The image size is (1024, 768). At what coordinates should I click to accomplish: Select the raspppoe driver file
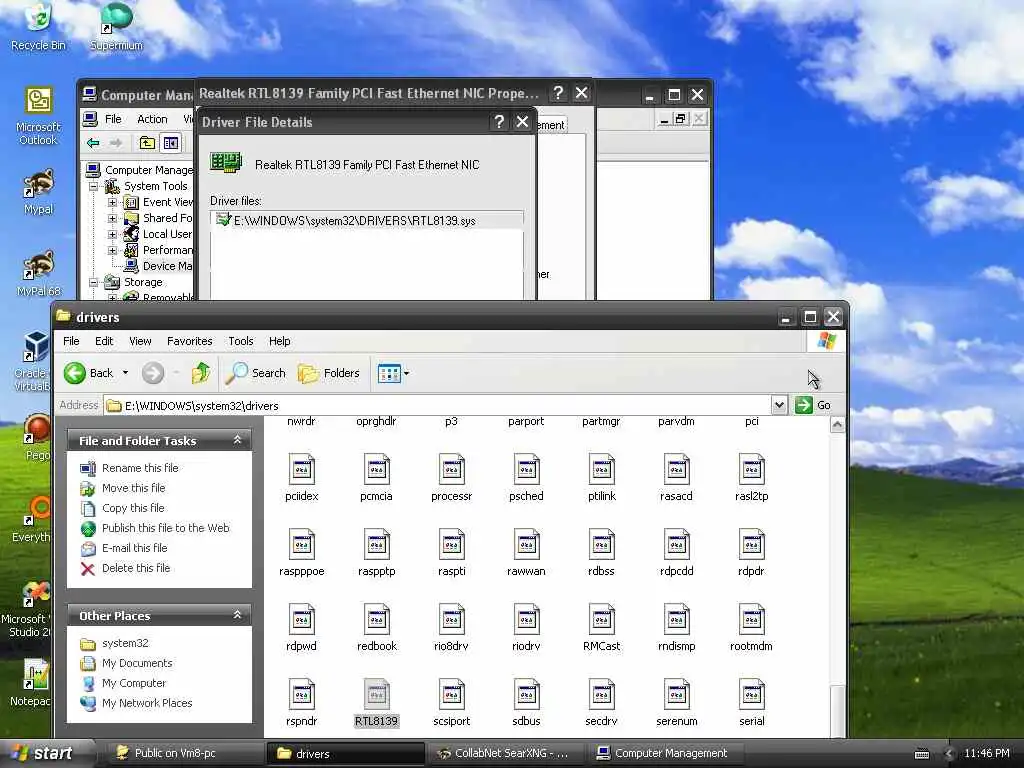tap(301, 552)
